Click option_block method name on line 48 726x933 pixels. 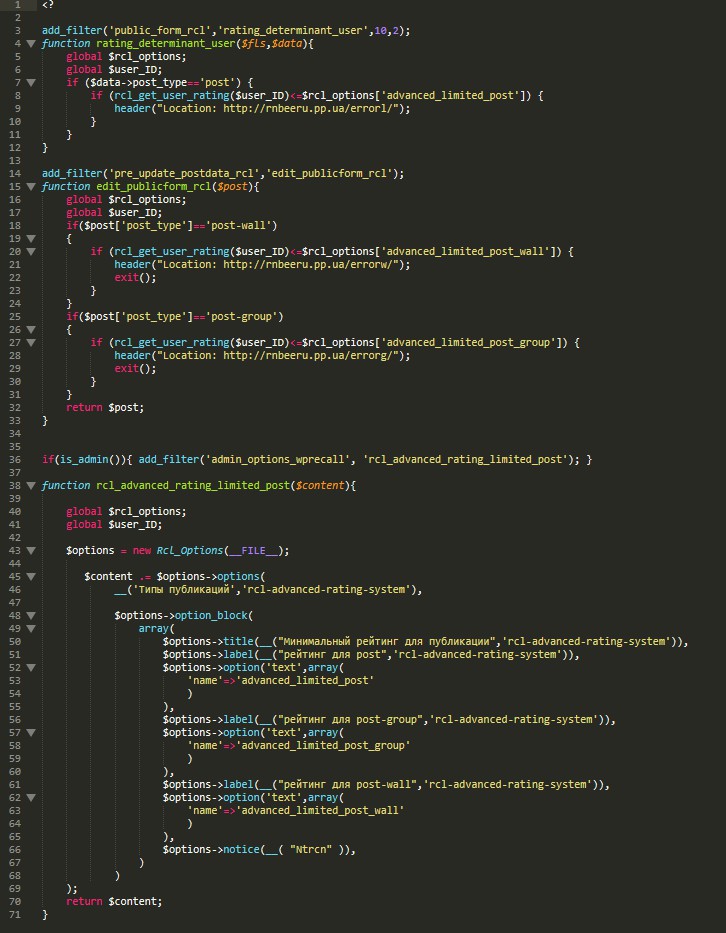pyautogui.click(x=211, y=616)
